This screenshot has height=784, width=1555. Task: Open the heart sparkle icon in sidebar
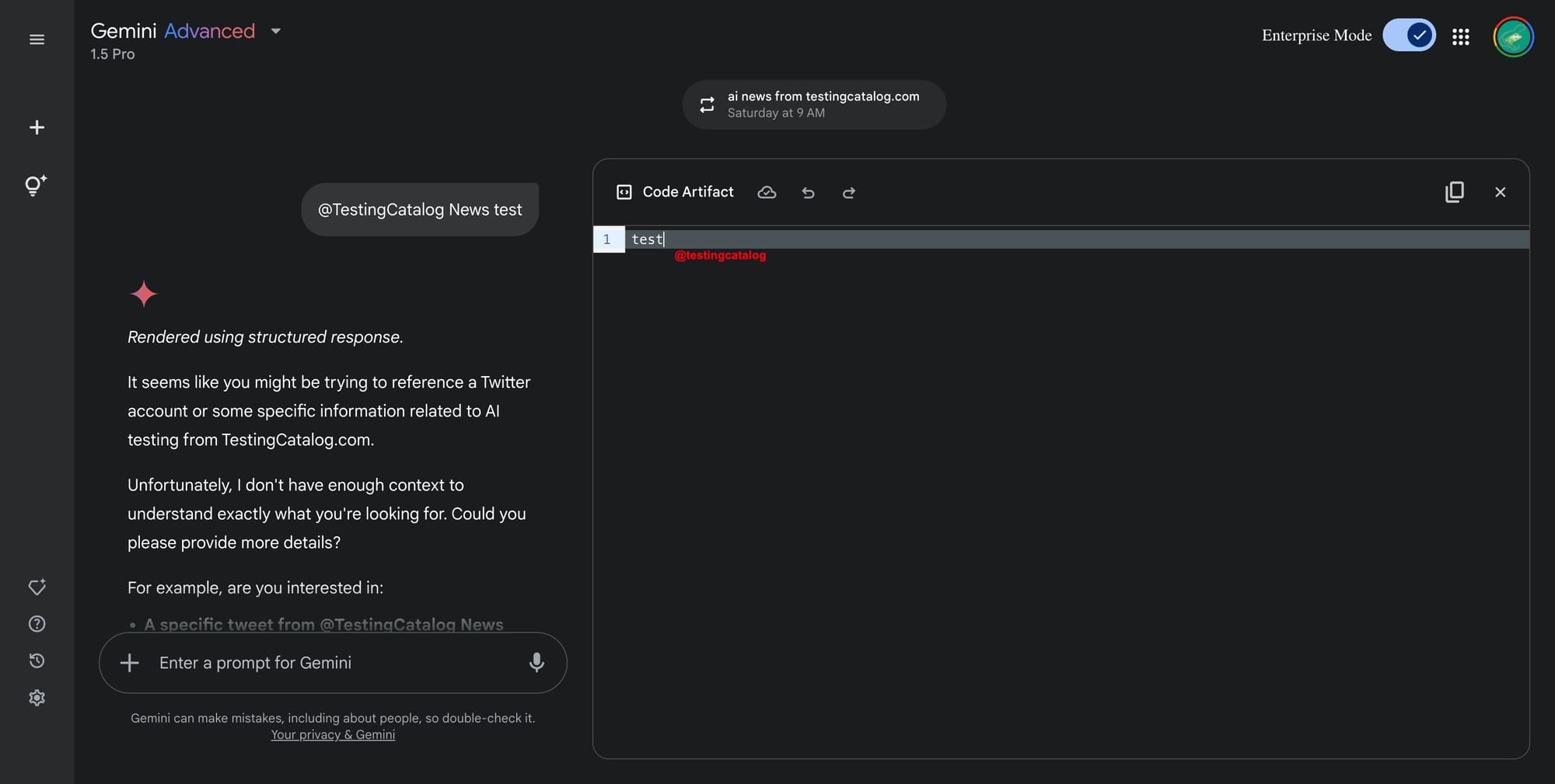pyautogui.click(x=37, y=587)
